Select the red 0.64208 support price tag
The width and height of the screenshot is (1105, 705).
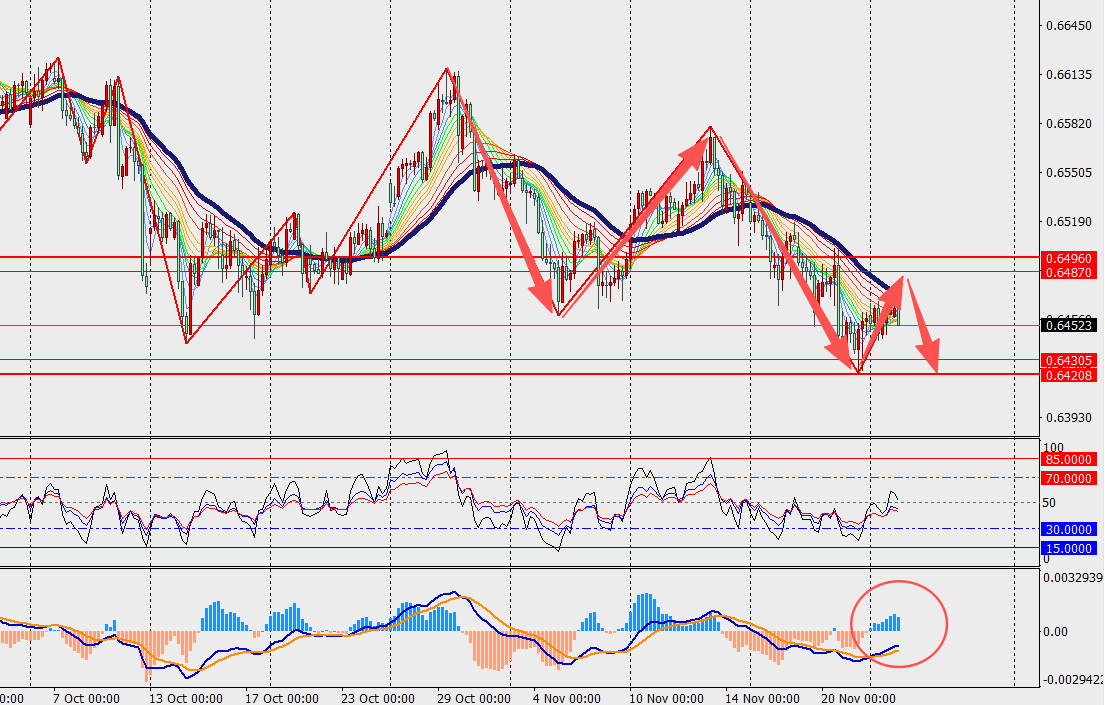coord(1070,374)
